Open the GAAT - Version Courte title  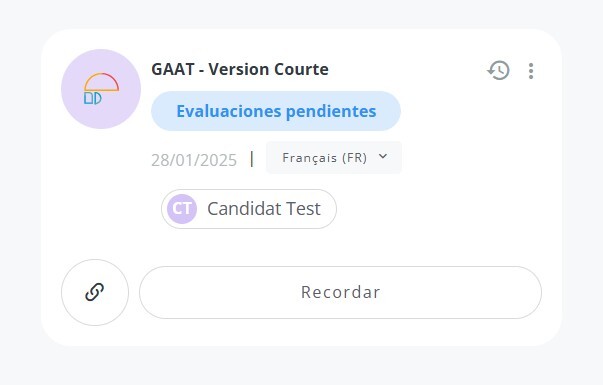pyautogui.click(x=240, y=69)
